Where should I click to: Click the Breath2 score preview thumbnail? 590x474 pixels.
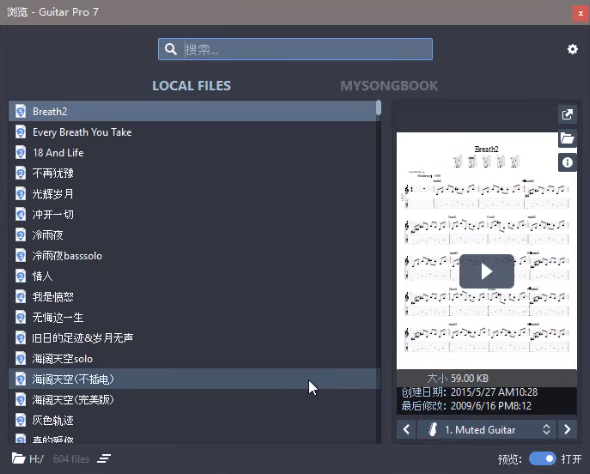coord(487,251)
